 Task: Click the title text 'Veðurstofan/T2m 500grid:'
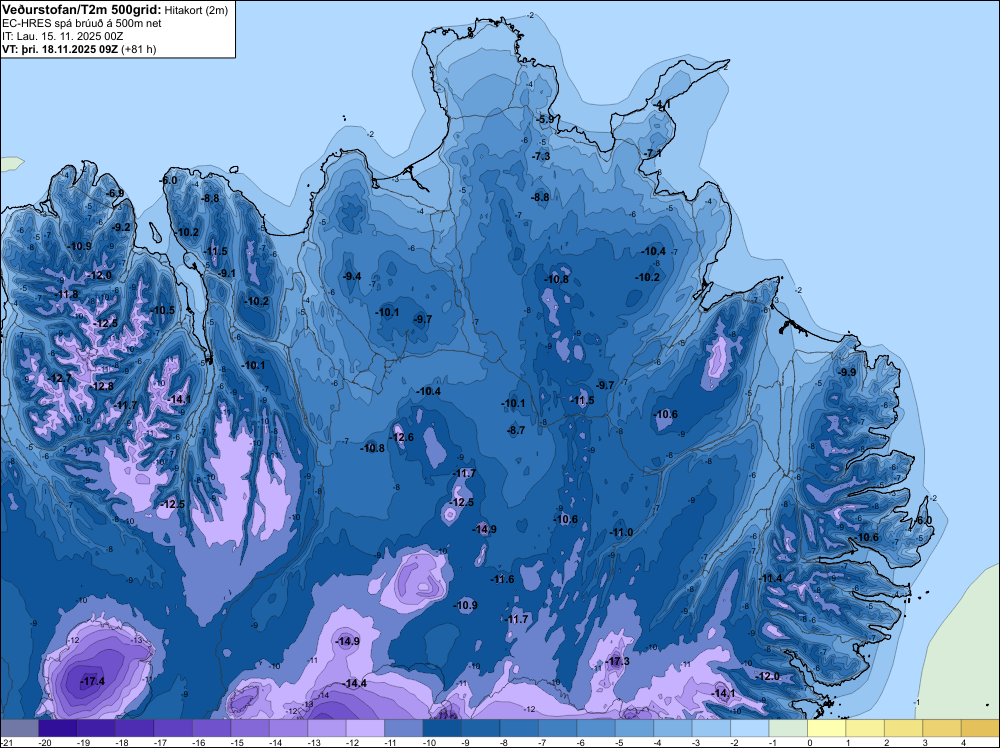click(82, 10)
